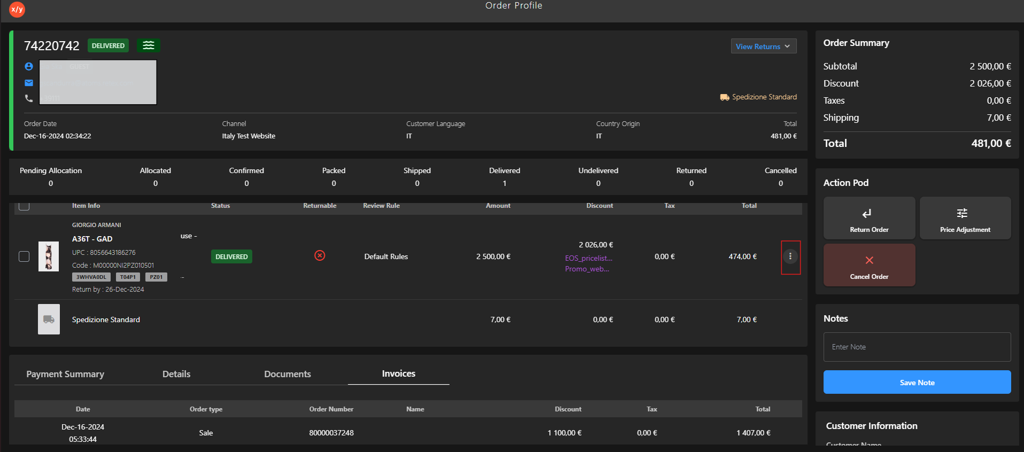Click the Return Order button
The image size is (1024, 452).
tap(869, 218)
